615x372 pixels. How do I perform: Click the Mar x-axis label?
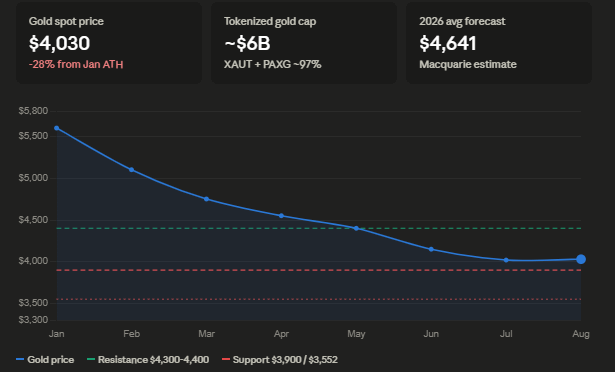click(206, 334)
